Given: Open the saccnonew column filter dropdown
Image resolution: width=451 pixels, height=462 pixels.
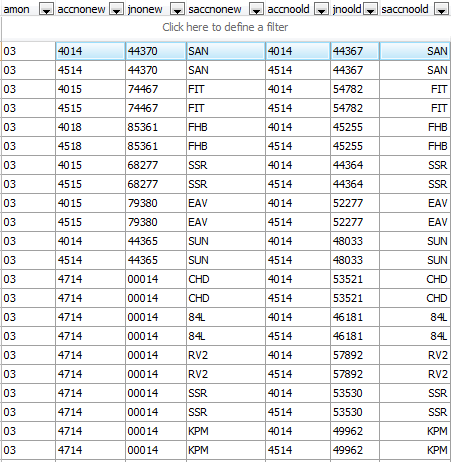Looking at the screenshot, I should click(x=256, y=9).
